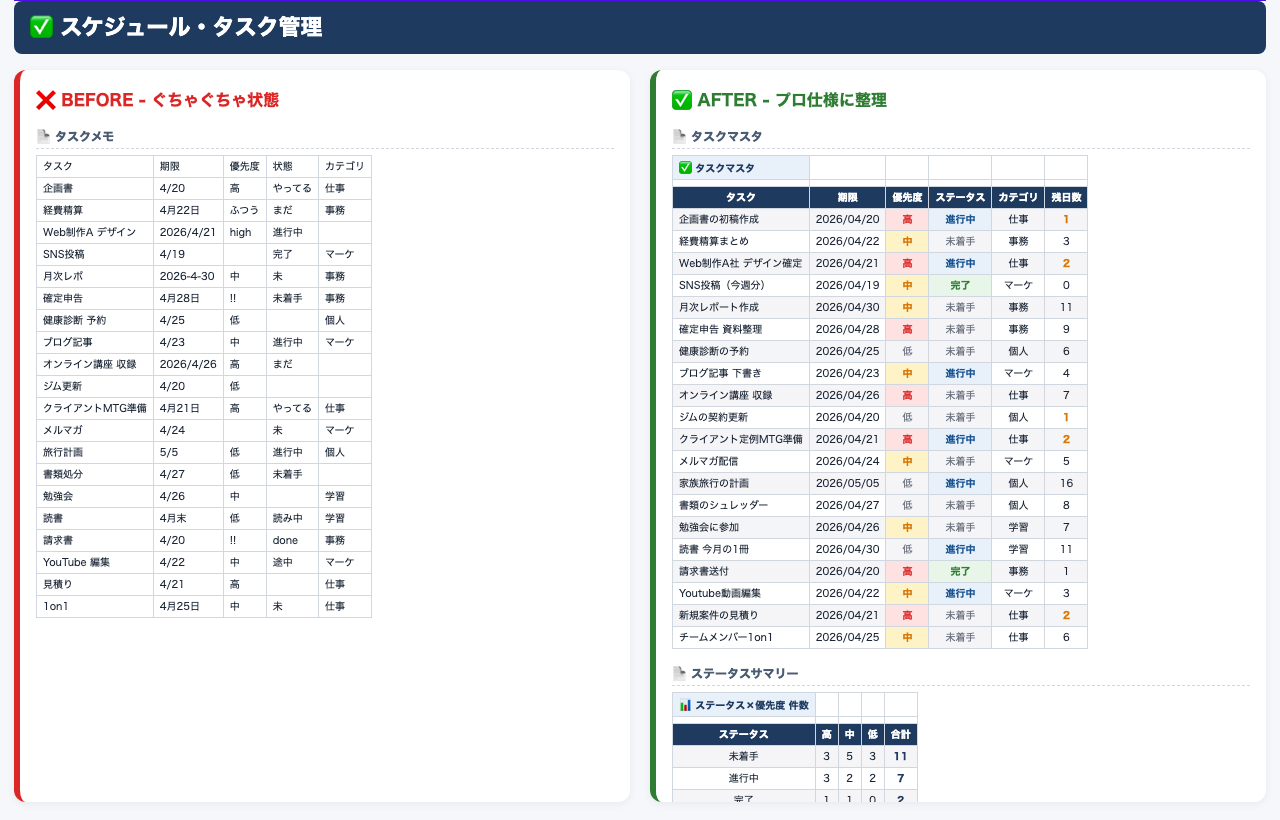Click the 健康診断の予約 task cell
The image size is (1280, 820).
[741, 351]
